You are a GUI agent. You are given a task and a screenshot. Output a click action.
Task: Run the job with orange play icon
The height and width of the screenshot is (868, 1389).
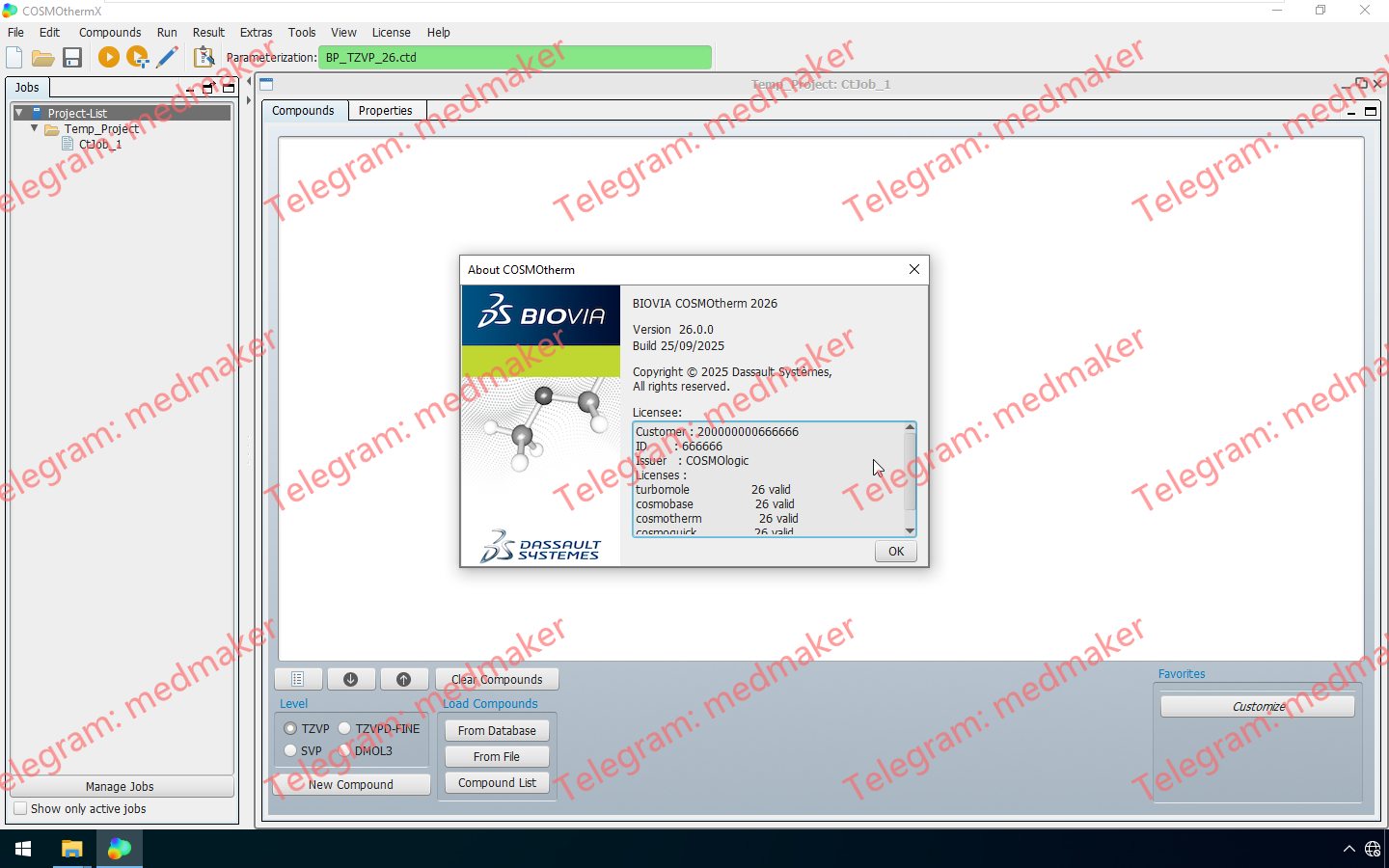click(108, 58)
